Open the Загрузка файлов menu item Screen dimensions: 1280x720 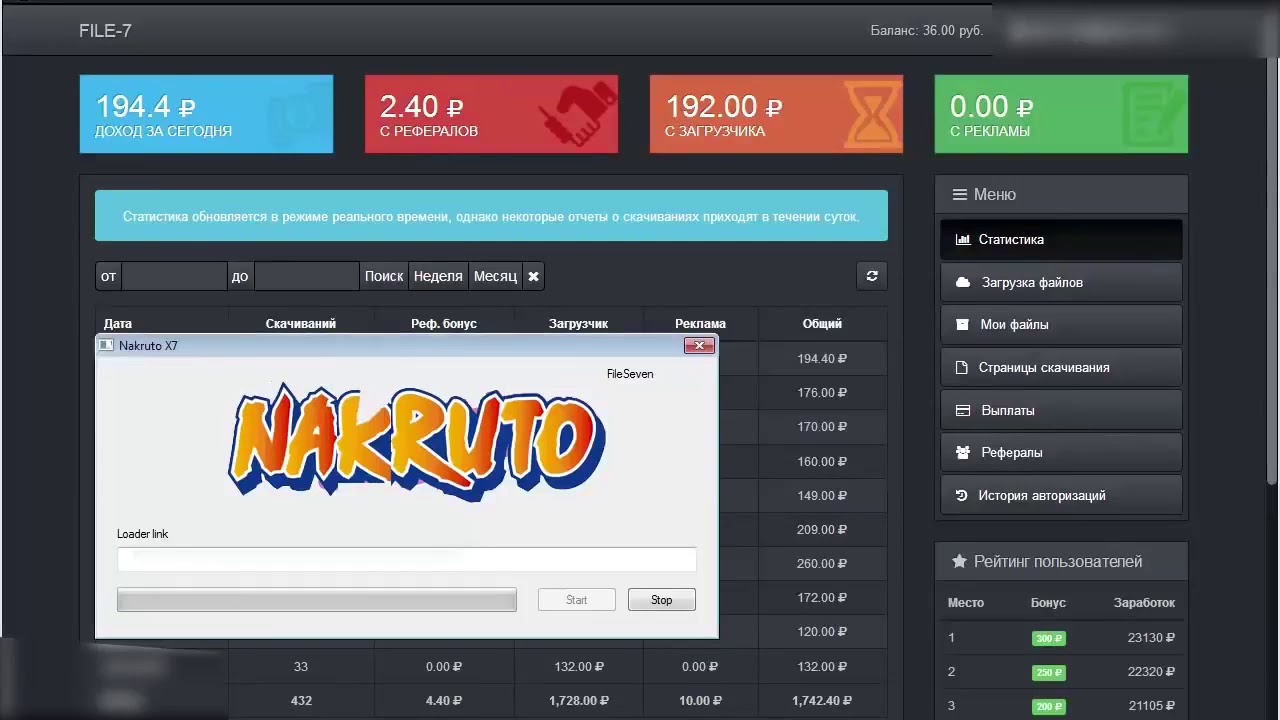click(1061, 282)
